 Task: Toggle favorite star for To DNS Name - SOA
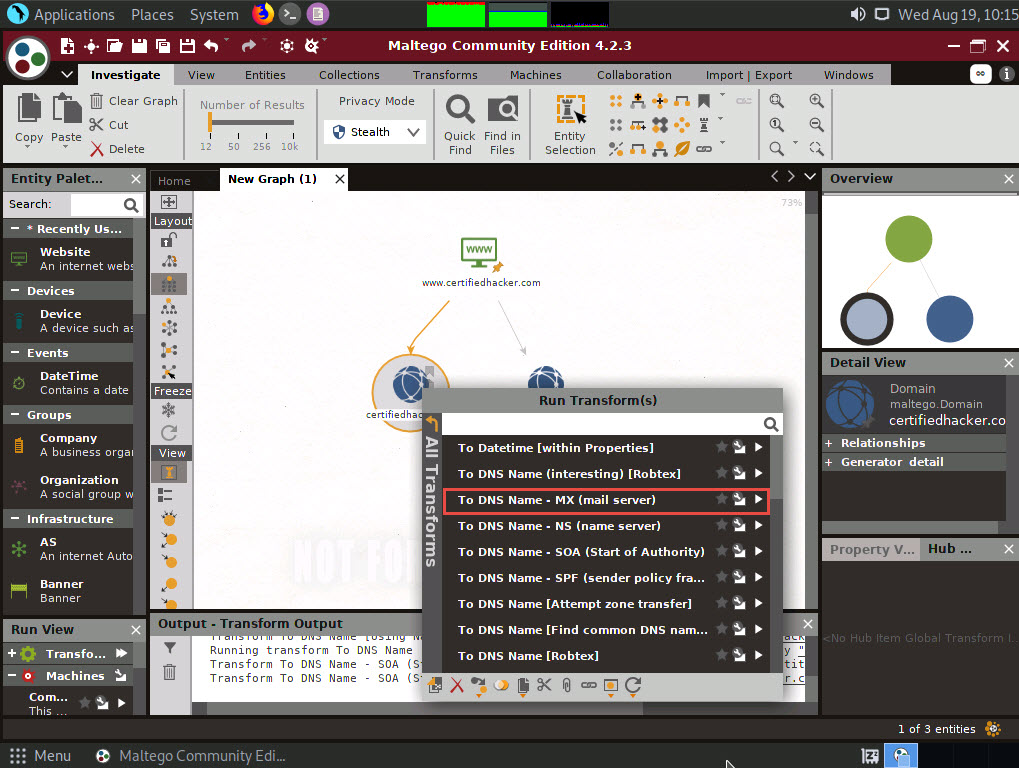721,551
